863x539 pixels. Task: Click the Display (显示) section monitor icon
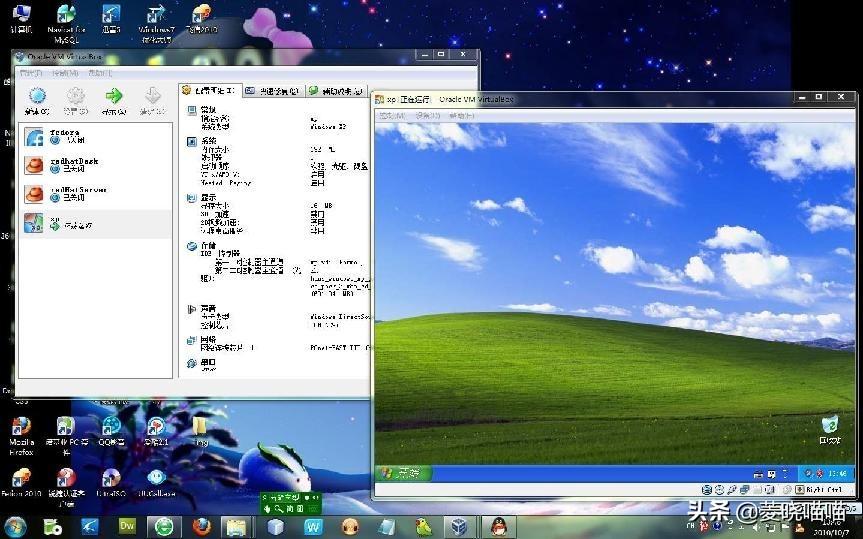tap(192, 198)
